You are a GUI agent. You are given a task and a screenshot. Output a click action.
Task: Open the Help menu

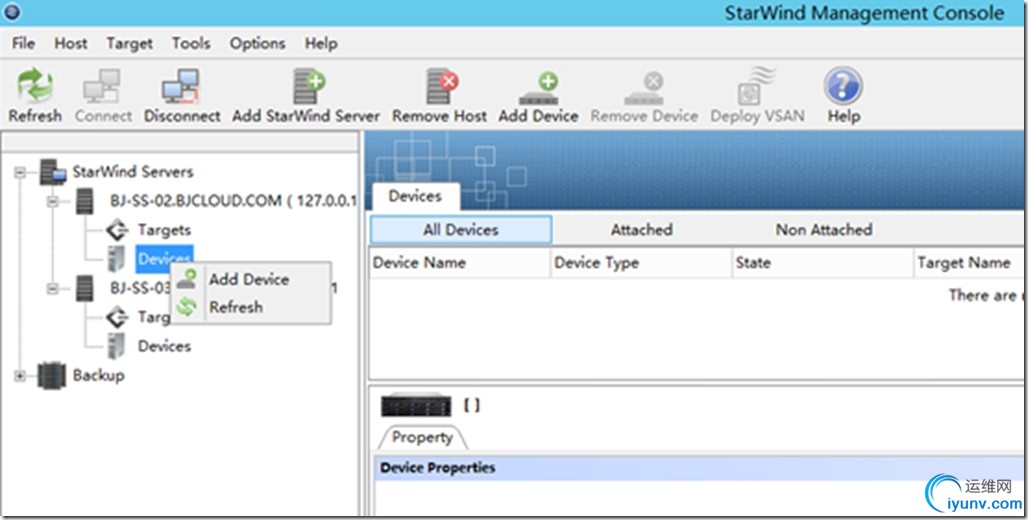click(321, 44)
